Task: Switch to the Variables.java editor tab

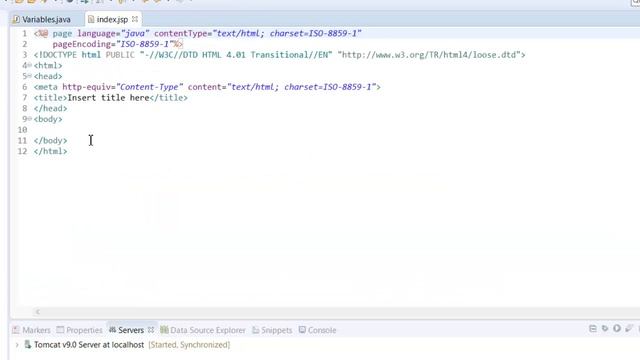Action: pyautogui.click(x=42, y=19)
